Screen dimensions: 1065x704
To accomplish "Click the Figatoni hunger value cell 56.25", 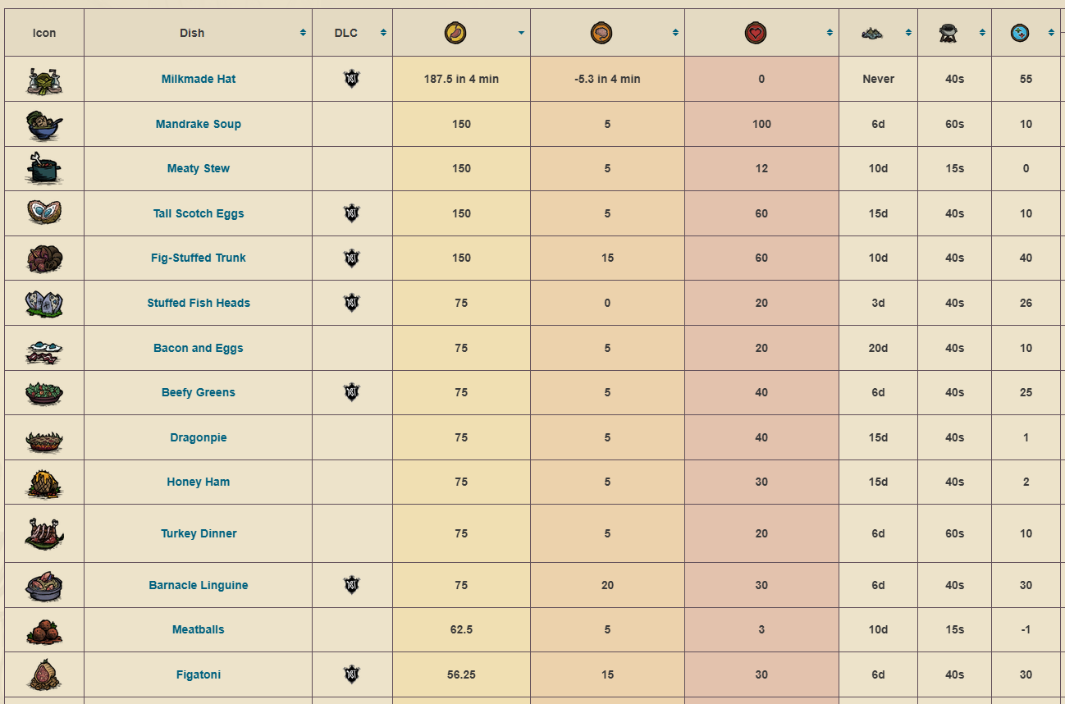I will pyautogui.click(x=461, y=675).
